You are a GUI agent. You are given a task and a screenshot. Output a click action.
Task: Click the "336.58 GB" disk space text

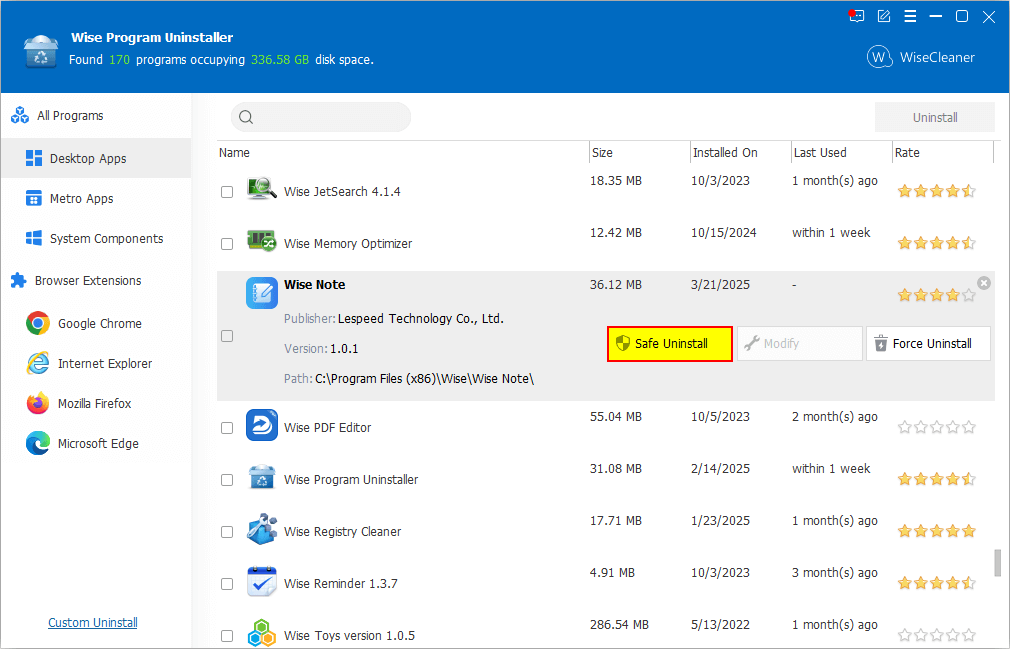tap(280, 60)
